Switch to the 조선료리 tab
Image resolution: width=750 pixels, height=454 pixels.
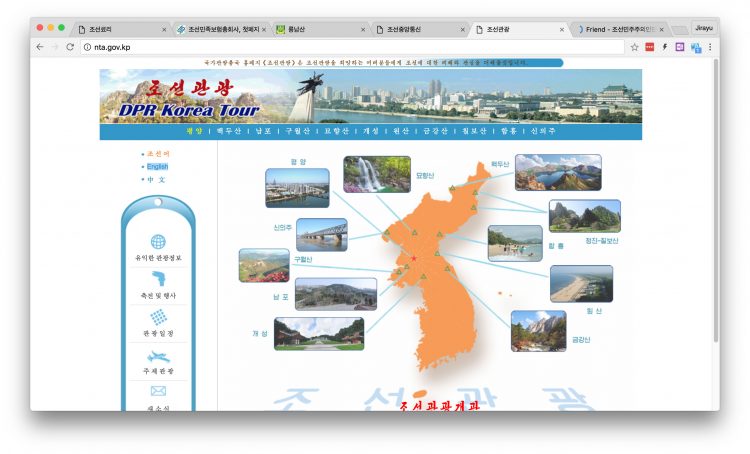click(121, 29)
